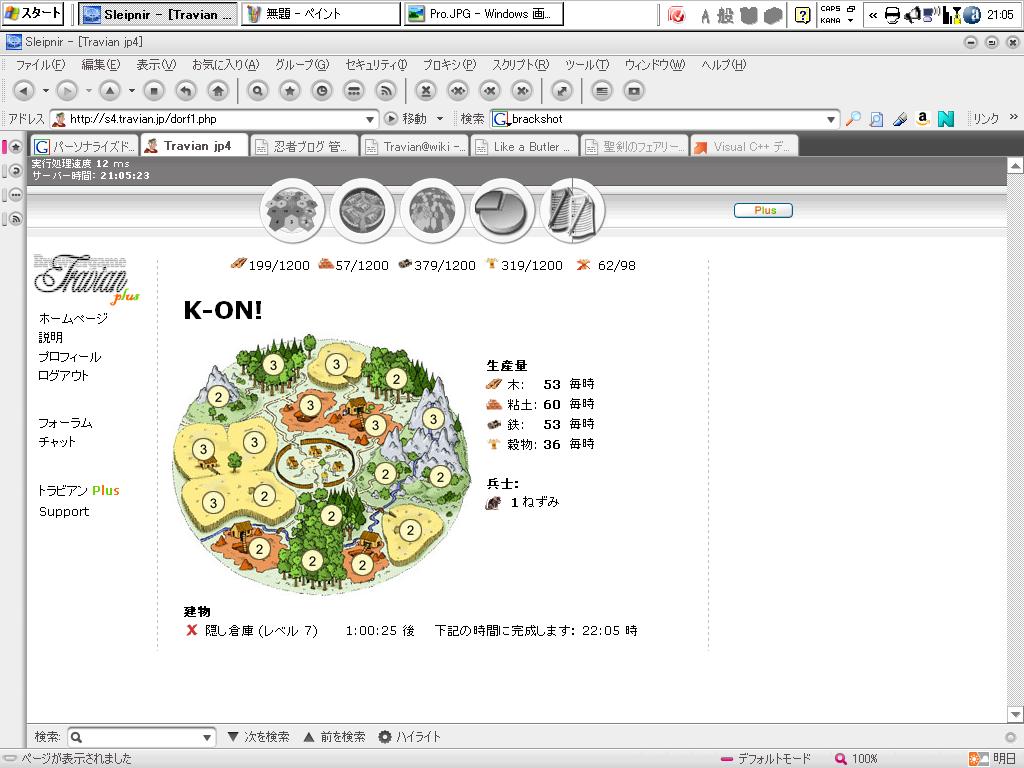Open Pro.JPG Windows viewer from taskbar
The width and height of the screenshot is (1024, 768).
(x=484, y=14)
